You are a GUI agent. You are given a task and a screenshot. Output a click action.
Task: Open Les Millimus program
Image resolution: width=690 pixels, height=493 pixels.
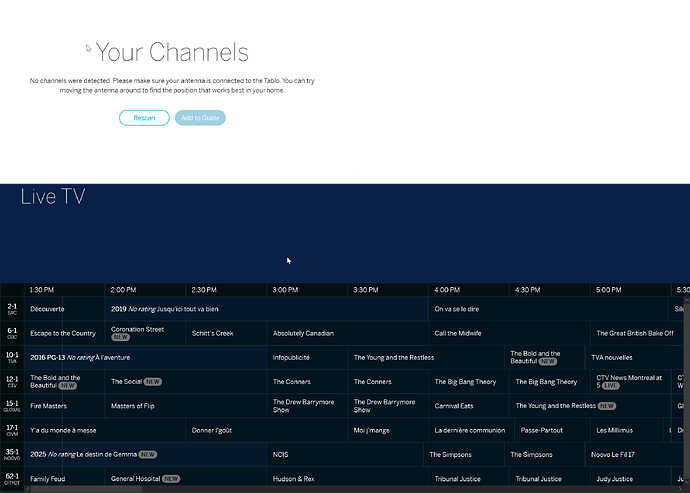[x=627, y=430]
